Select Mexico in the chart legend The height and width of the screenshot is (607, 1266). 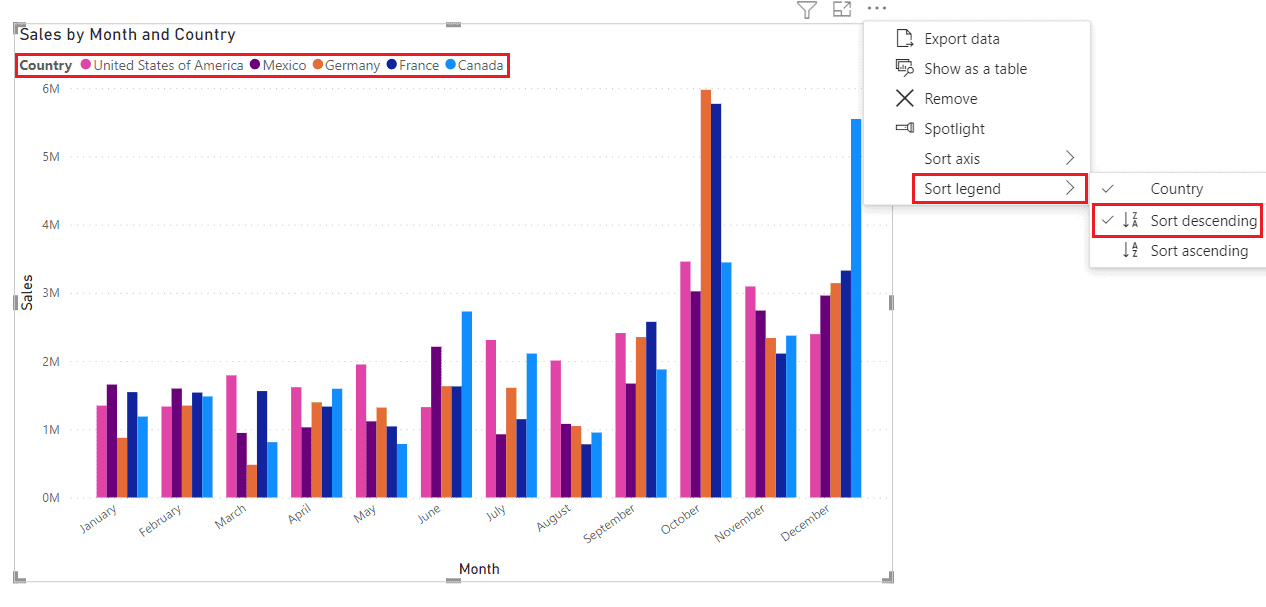(x=283, y=65)
